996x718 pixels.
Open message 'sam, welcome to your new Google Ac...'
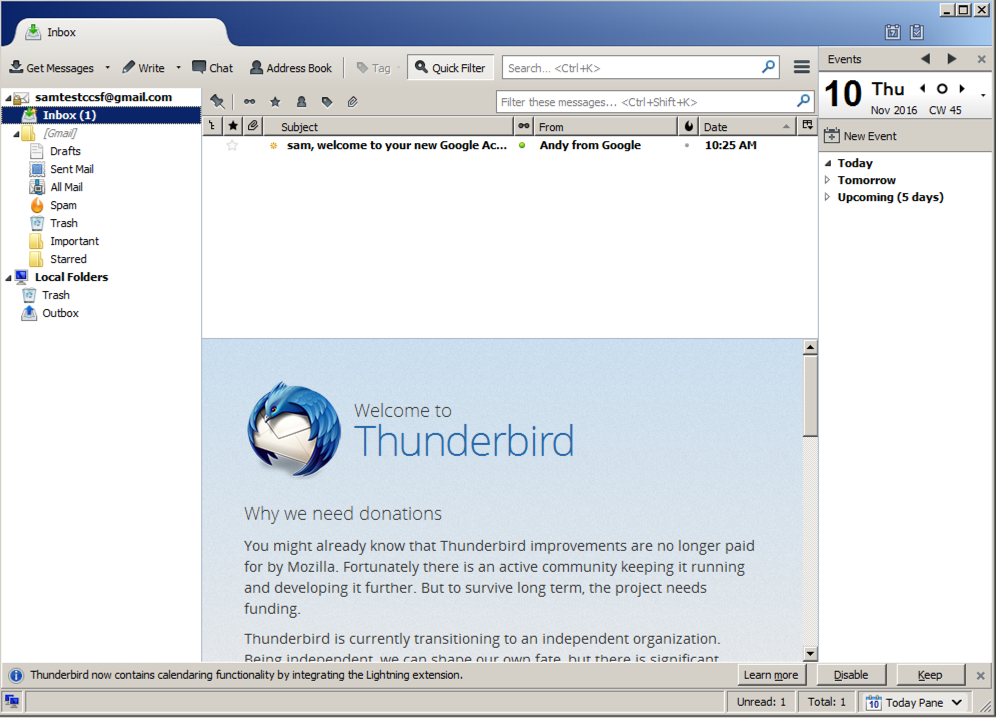(397, 146)
